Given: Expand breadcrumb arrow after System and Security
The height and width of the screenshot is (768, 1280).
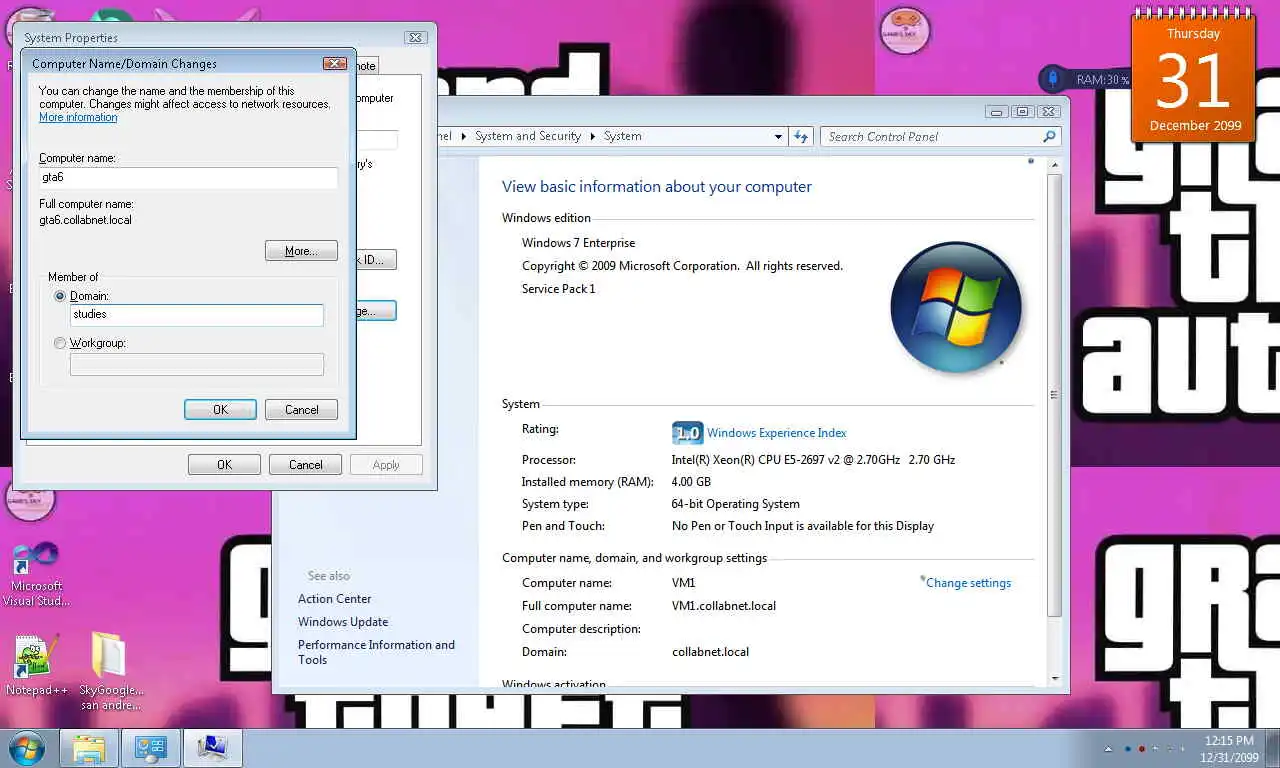Looking at the screenshot, I should pos(592,136).
